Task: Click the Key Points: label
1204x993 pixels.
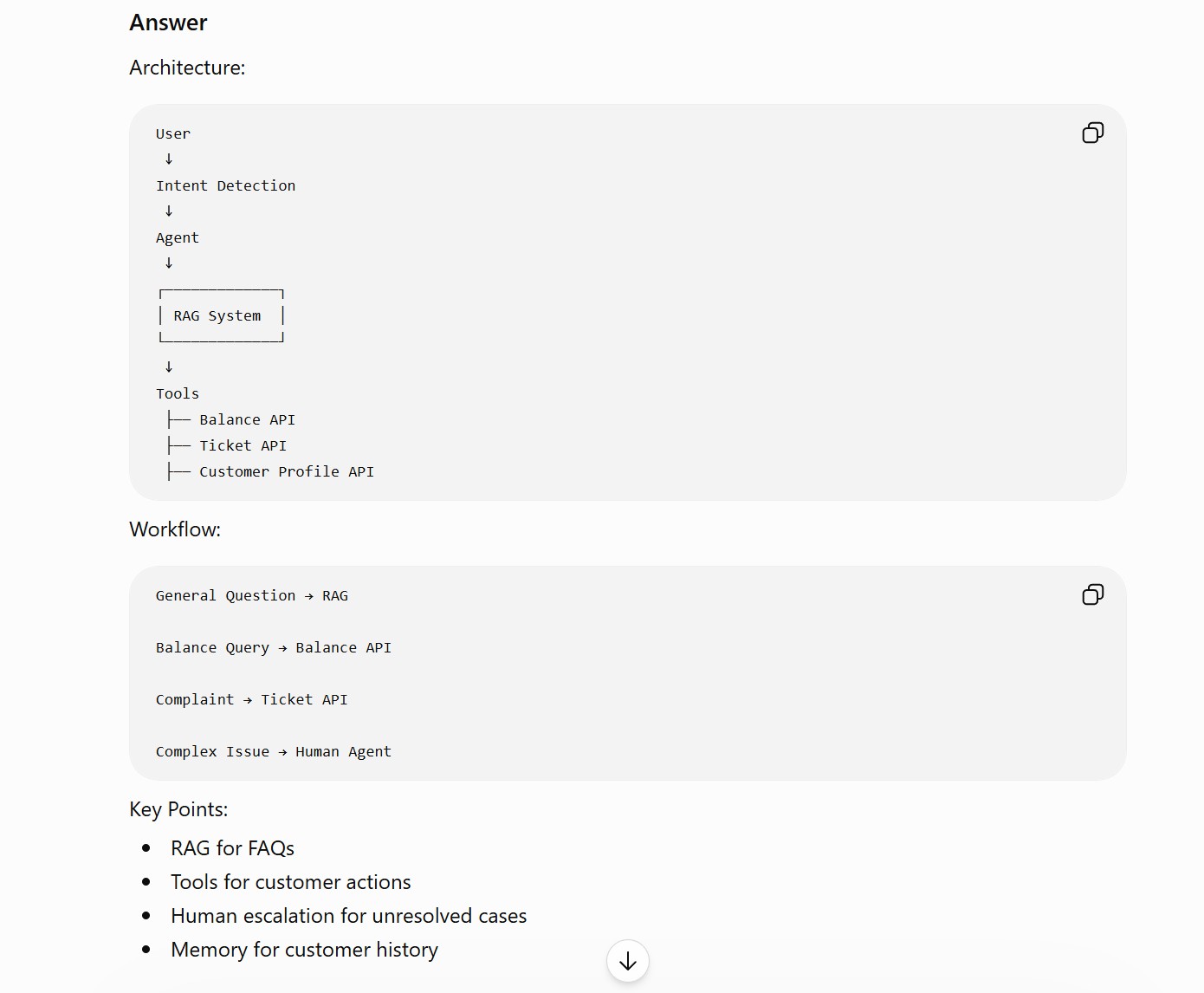Action: tap(178, 809)
